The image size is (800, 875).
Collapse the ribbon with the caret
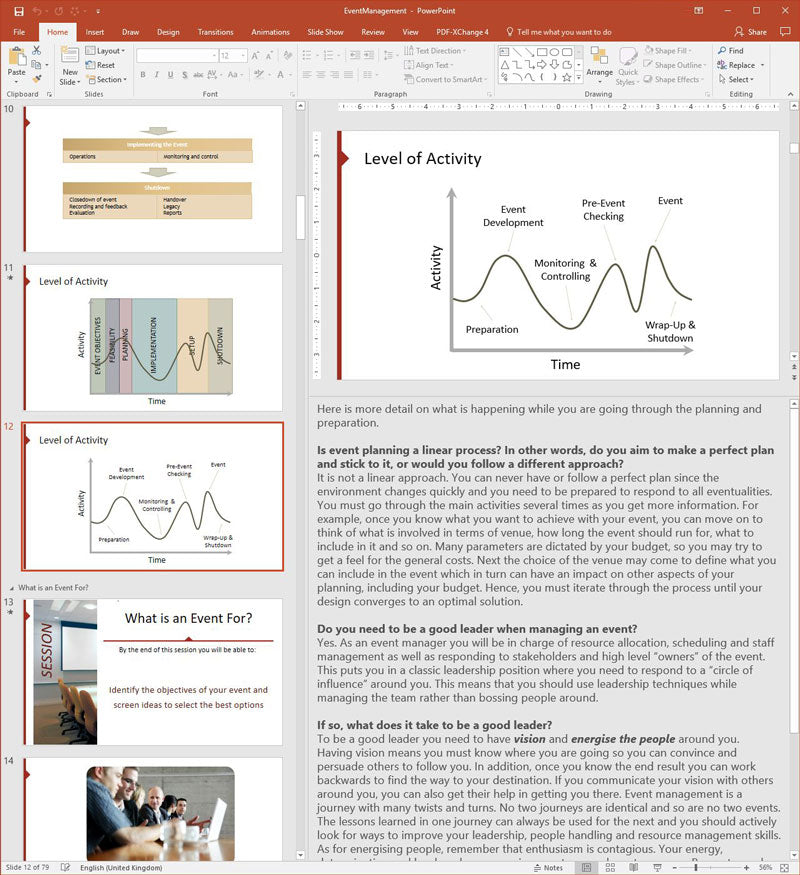[790, 94]
